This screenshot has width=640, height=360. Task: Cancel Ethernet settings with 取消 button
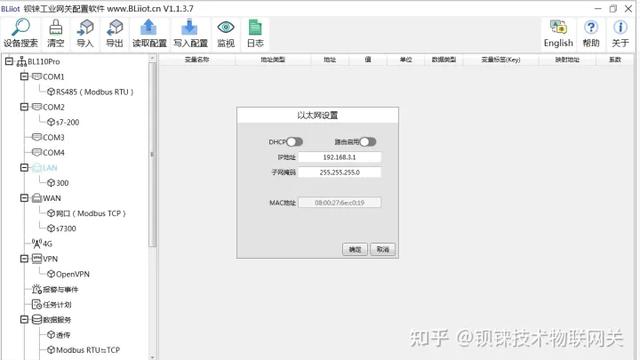pyautogui.click(x=382, y=249)
